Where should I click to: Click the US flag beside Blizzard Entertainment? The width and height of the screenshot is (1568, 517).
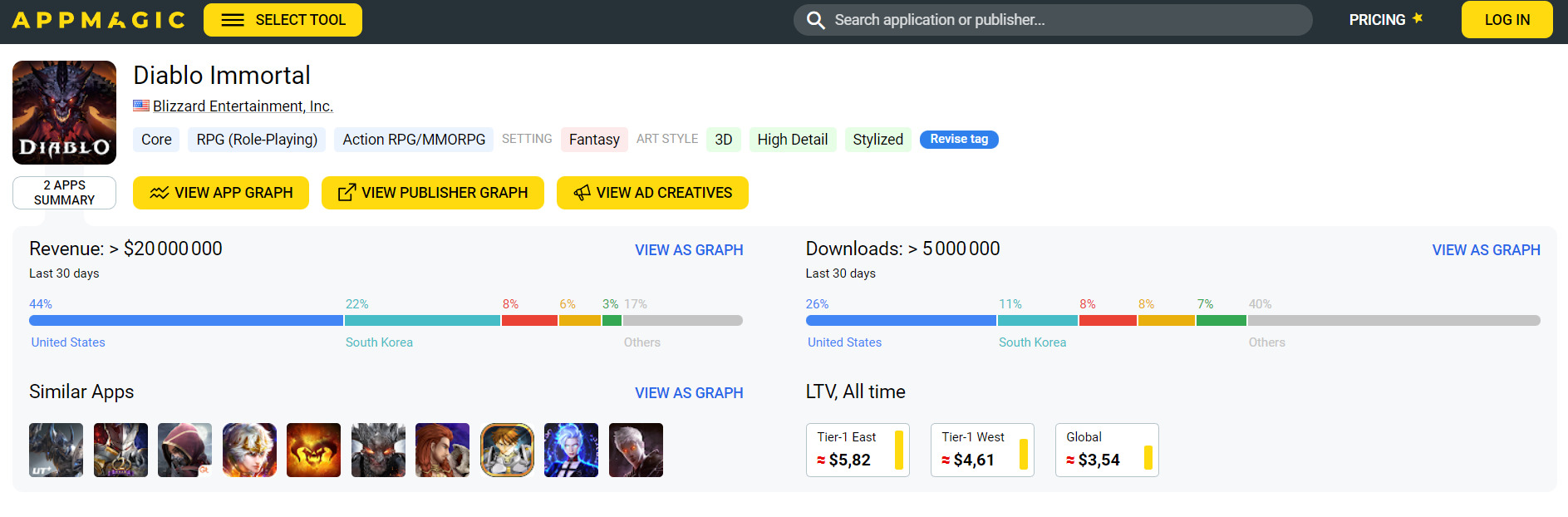click(141, 106)
